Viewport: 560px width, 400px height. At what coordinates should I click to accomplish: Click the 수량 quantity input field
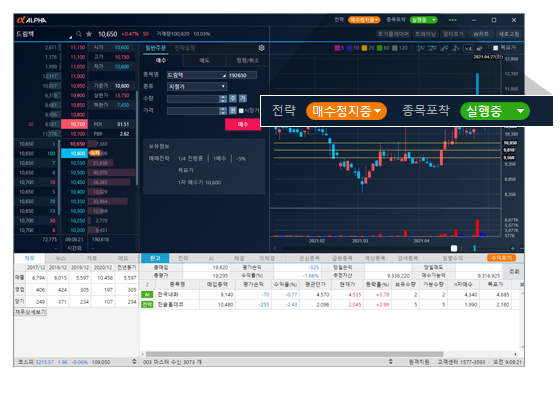(193, 99)
